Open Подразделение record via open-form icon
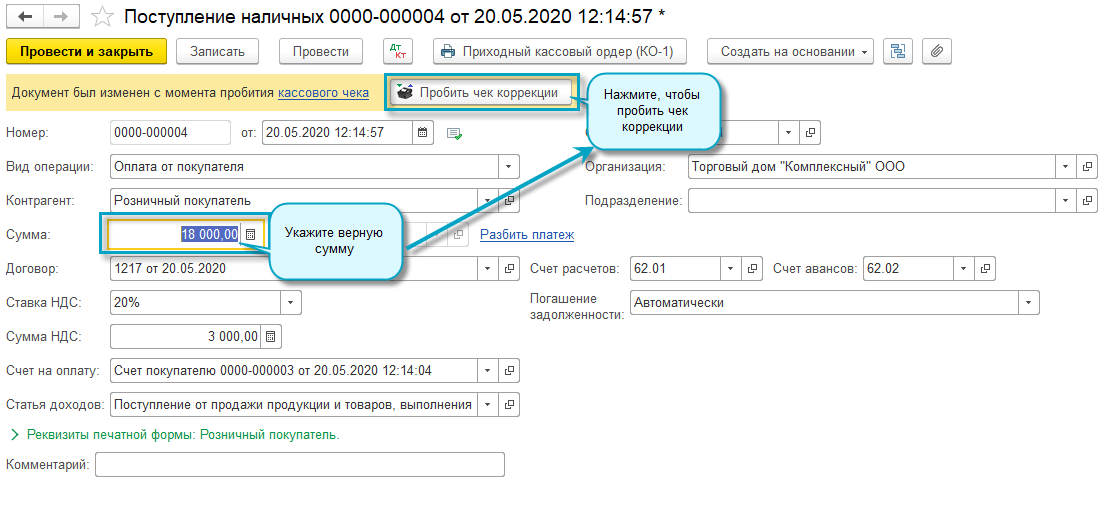This screenshot has width=1109, height=516. click(x=1088, y=201)
